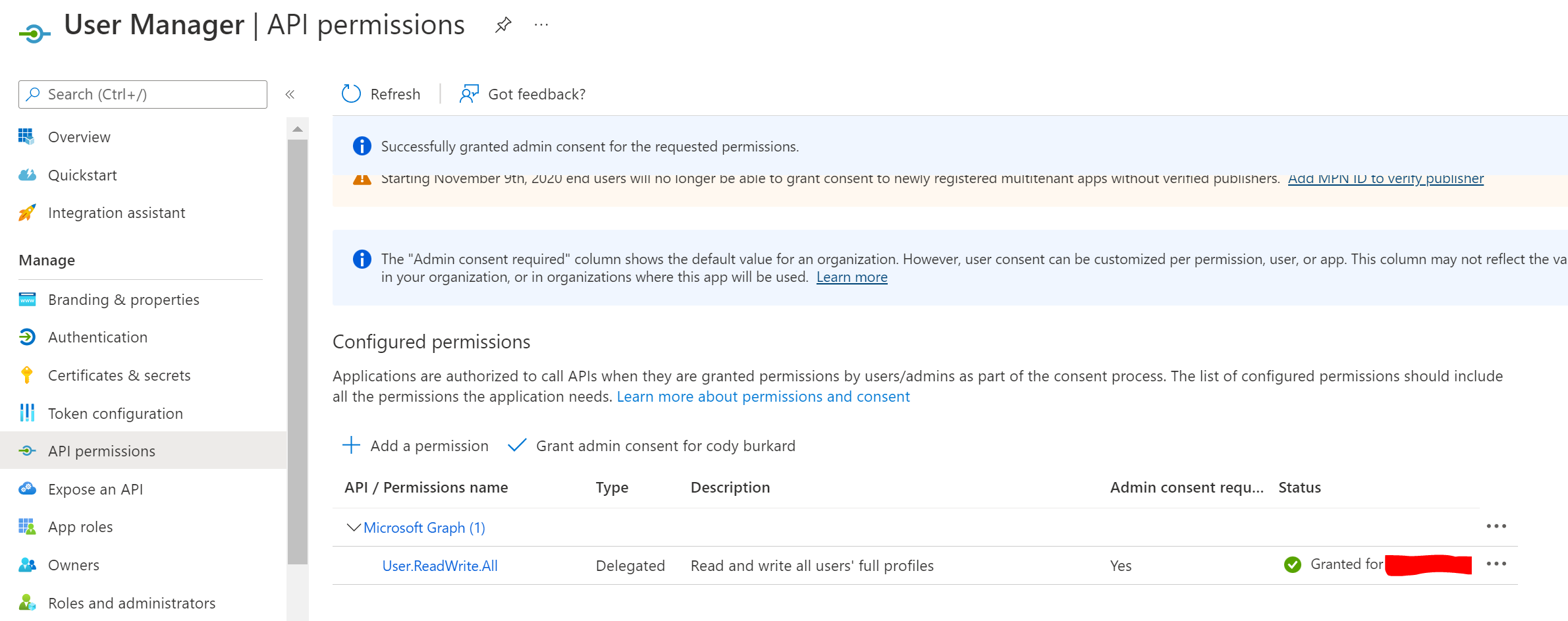Image resolution: width=1568 pixels, height=621 pixels.
Task: Click Got feedback? button
Action: point(523,94)
